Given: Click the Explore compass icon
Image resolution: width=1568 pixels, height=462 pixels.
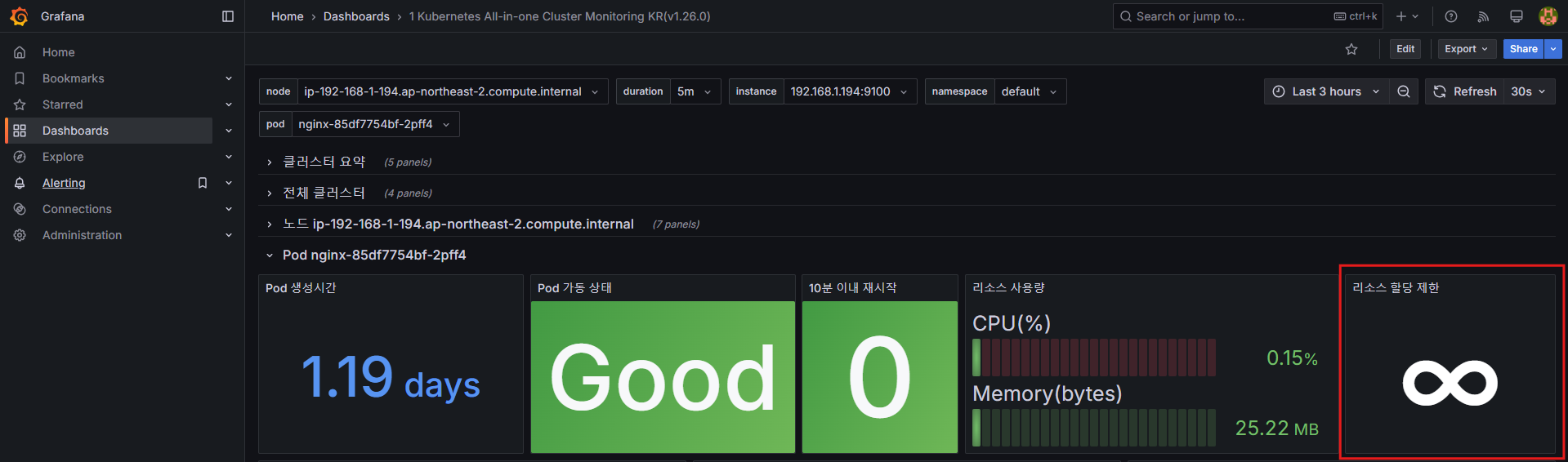Looking at the screenshot, I should pyautogui.click(x=20, y=157).
